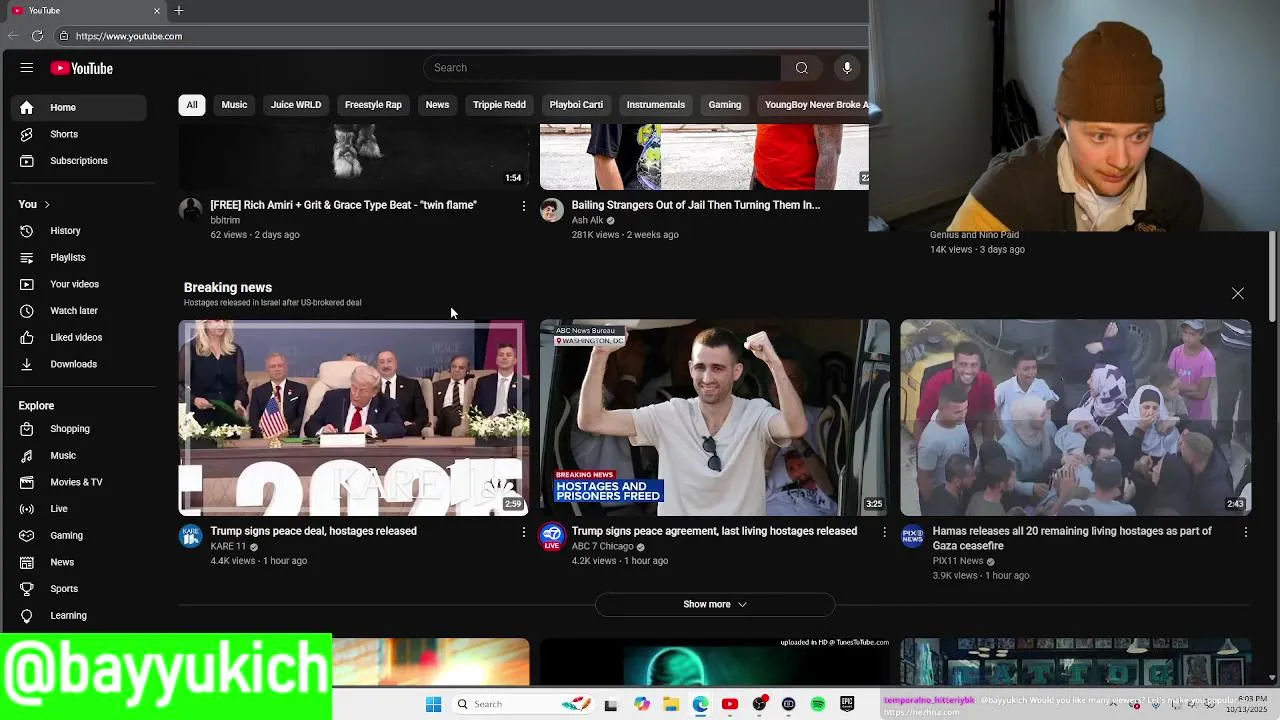Click the browser address bar URL
The width and height of the screenshot is (1280, 720).
(x=129, y=36)
